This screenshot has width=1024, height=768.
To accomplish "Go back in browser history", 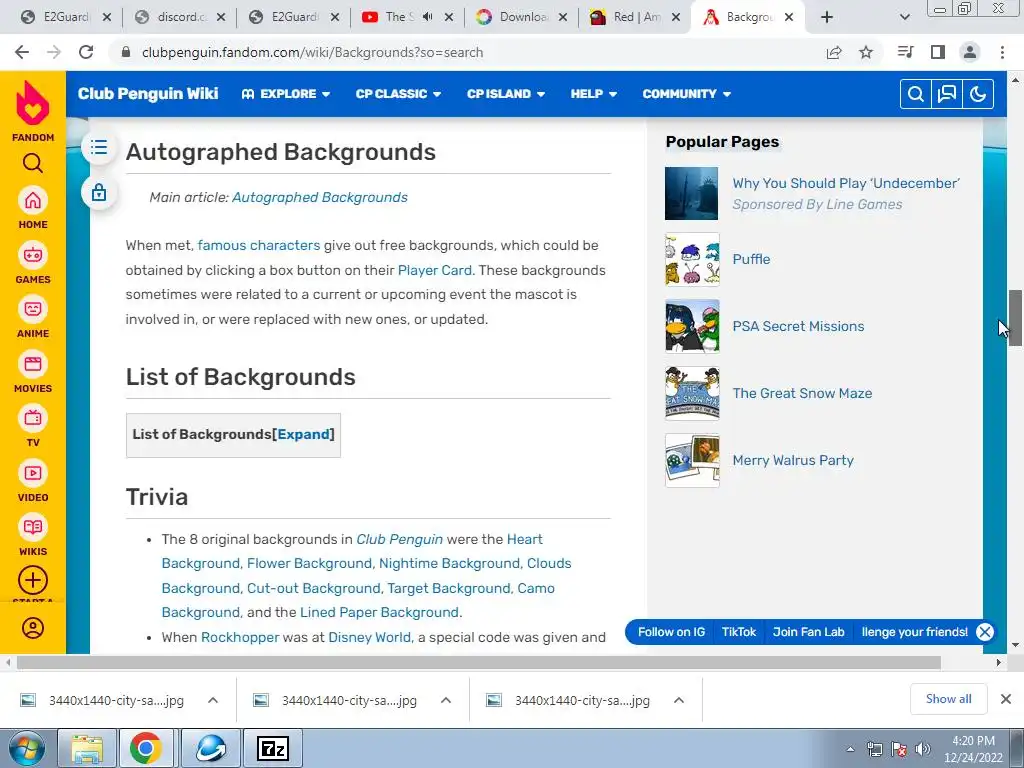I will 22,52.
